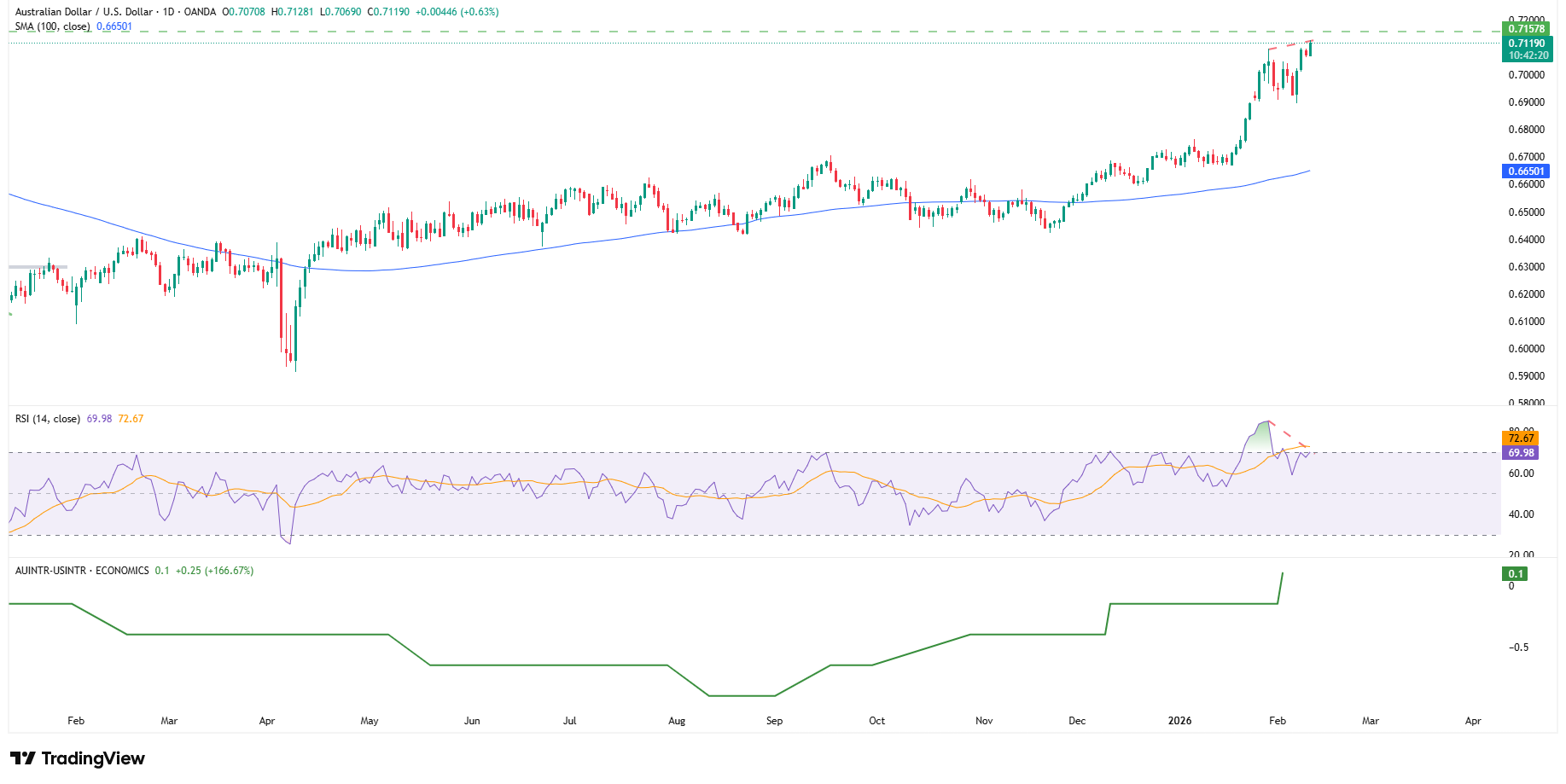This screenshot has width=1566, height=784.
Task: Select the SMA (100, close) indicator legend
Action: (51, 26)
